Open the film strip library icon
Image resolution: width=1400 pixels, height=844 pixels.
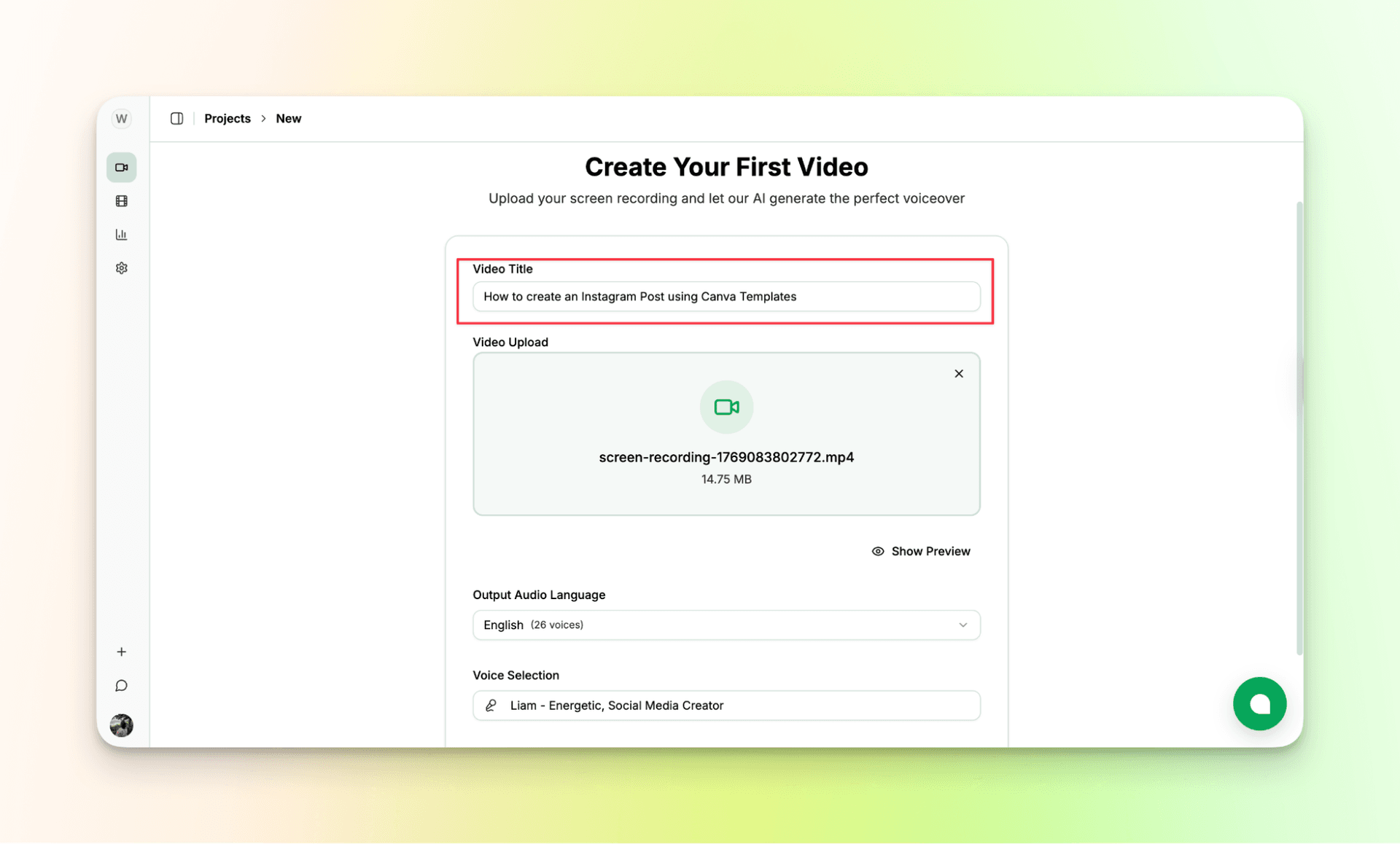122,201
